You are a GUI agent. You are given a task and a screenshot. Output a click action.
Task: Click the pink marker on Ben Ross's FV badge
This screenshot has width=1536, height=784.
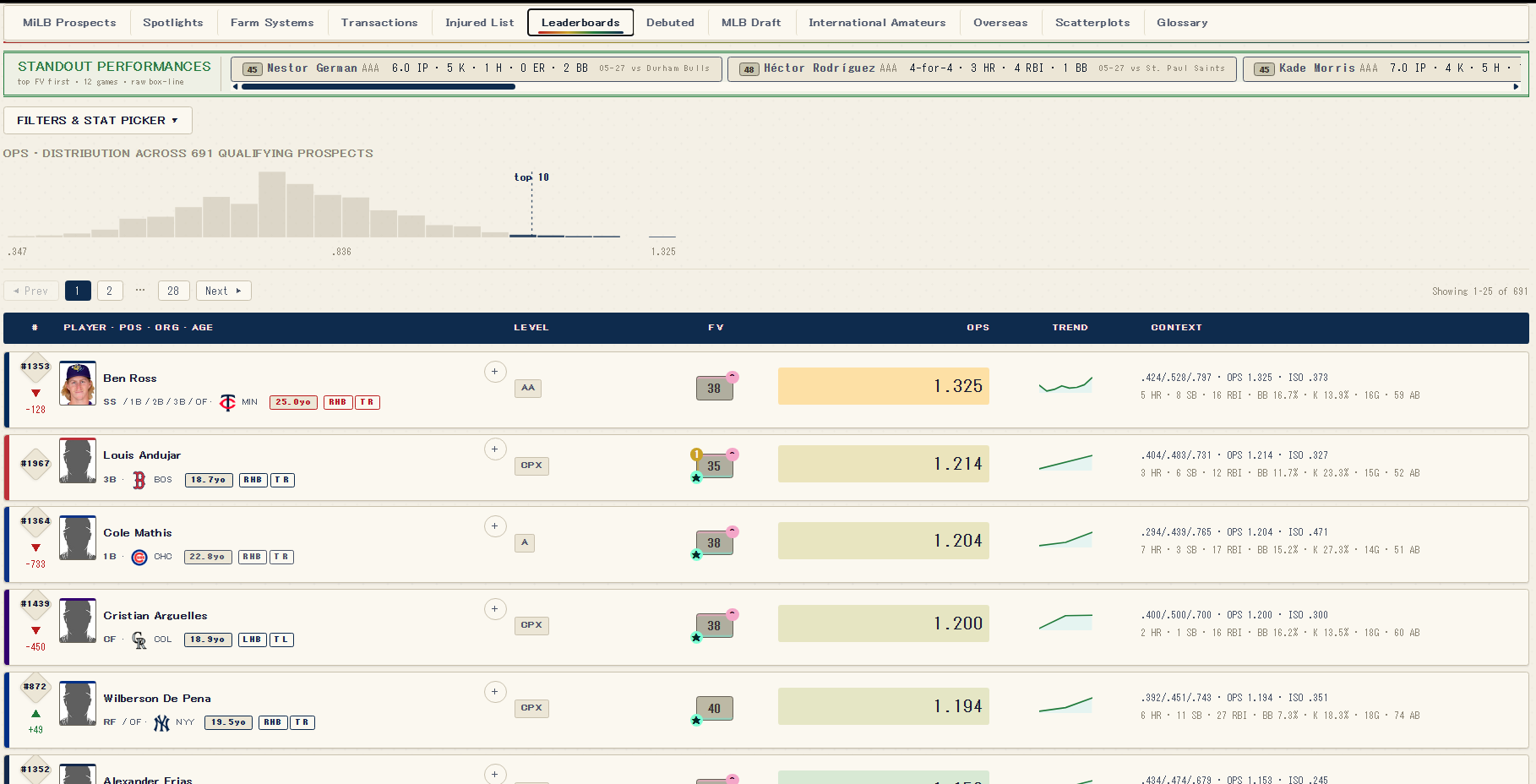click(733, 377)
